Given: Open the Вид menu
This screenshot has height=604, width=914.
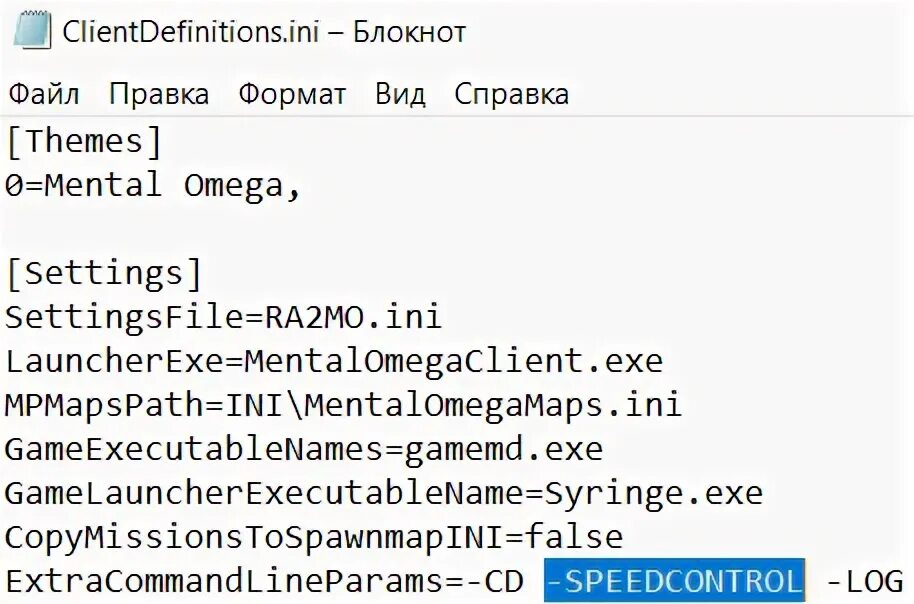Looking at the screenshot, I should 400,94.
